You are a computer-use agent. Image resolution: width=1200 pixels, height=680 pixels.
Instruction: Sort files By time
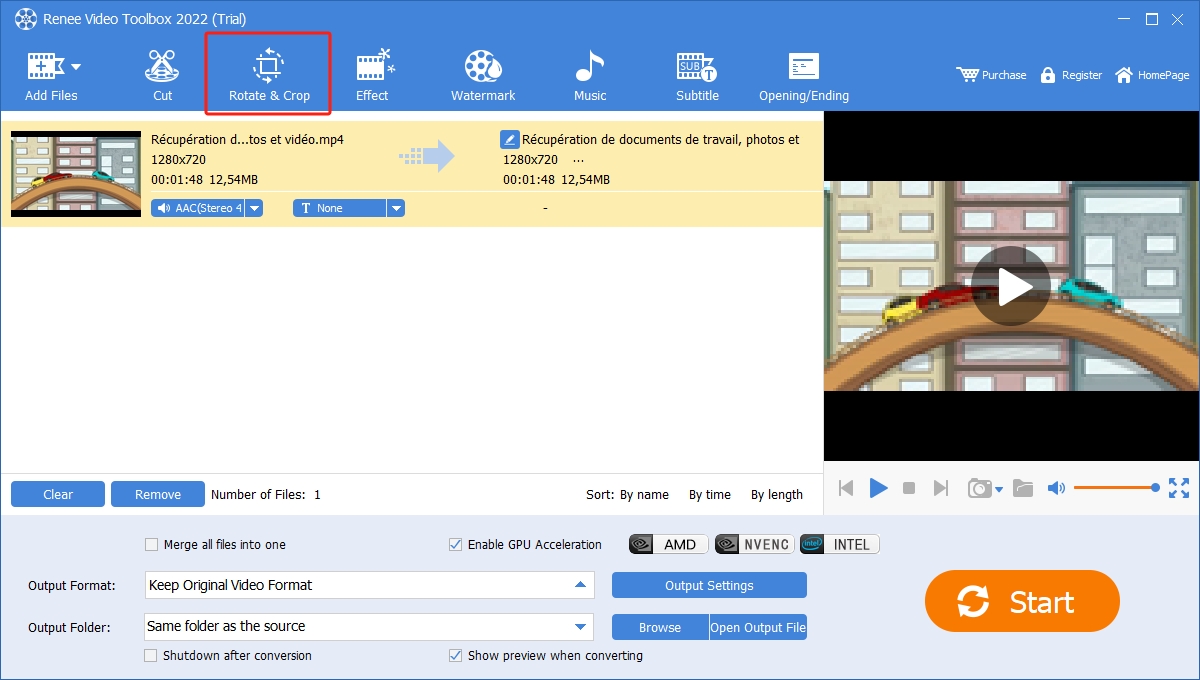pyautogui.click(x=710, y=494)
